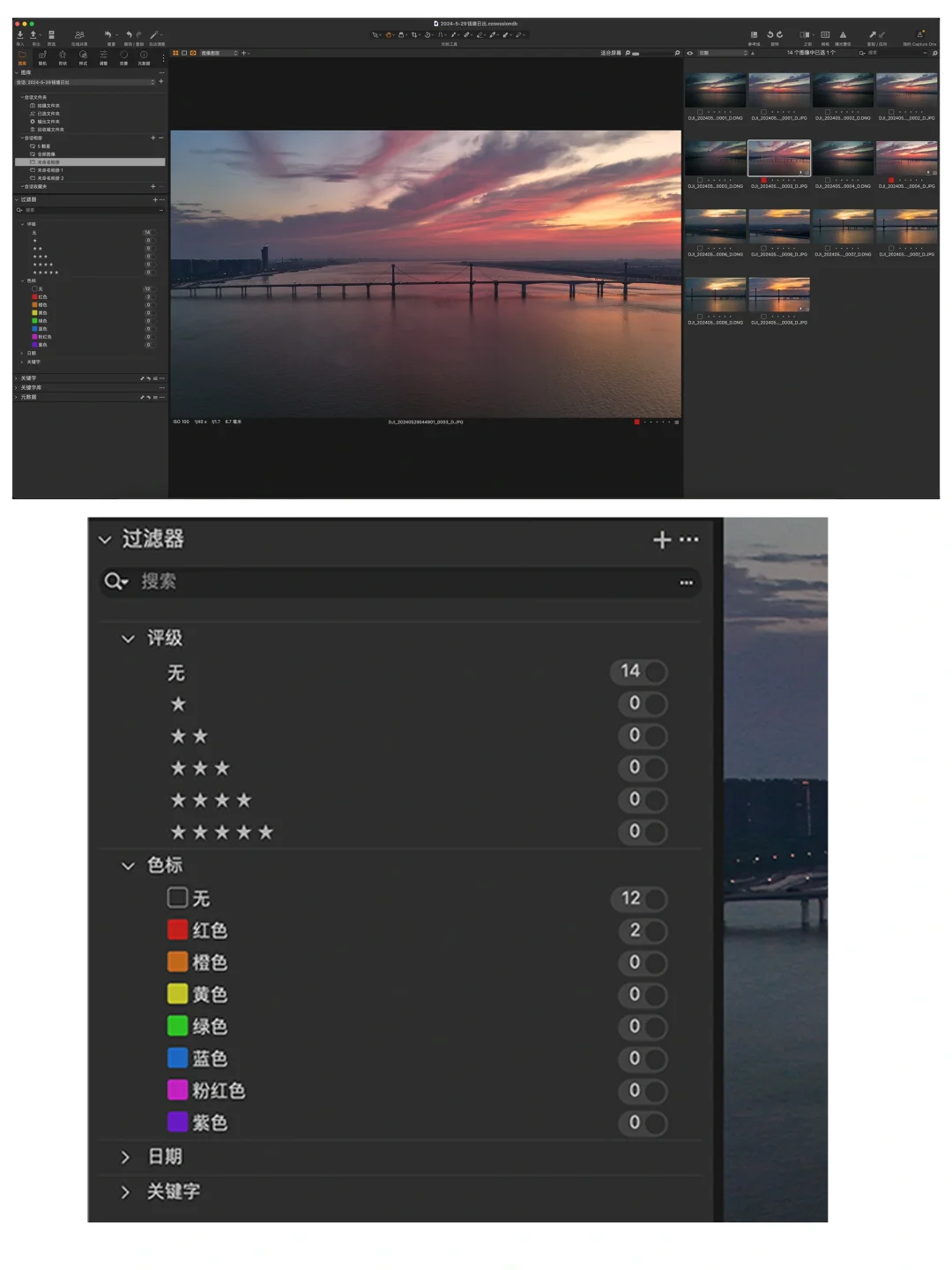The image size is (952, 1270).
Task: Click the 自动调整 magic wand icon
Action: pyautogui.click(x=154, y=35)
